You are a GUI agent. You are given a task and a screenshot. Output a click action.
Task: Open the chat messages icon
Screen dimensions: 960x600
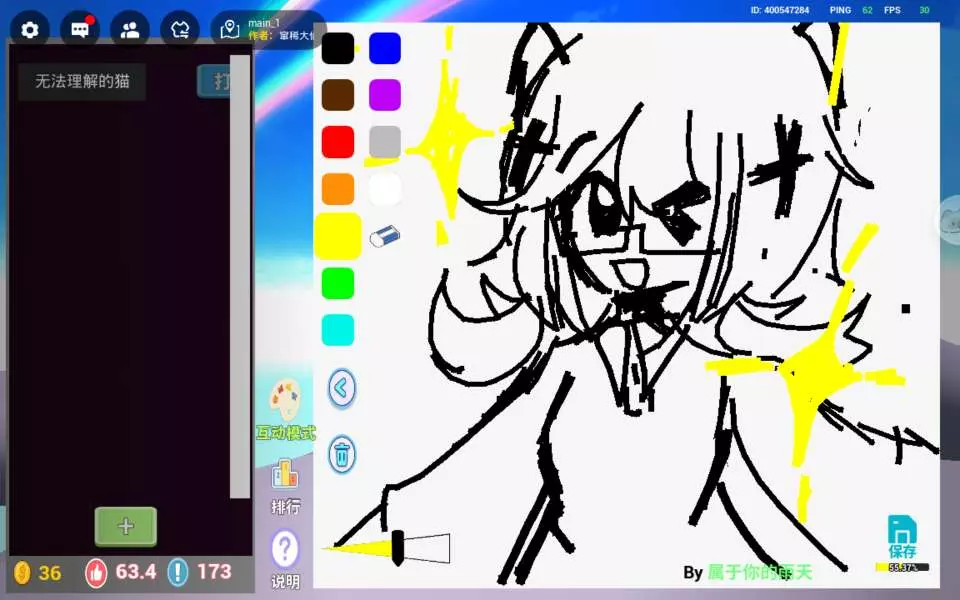point(80,29)
